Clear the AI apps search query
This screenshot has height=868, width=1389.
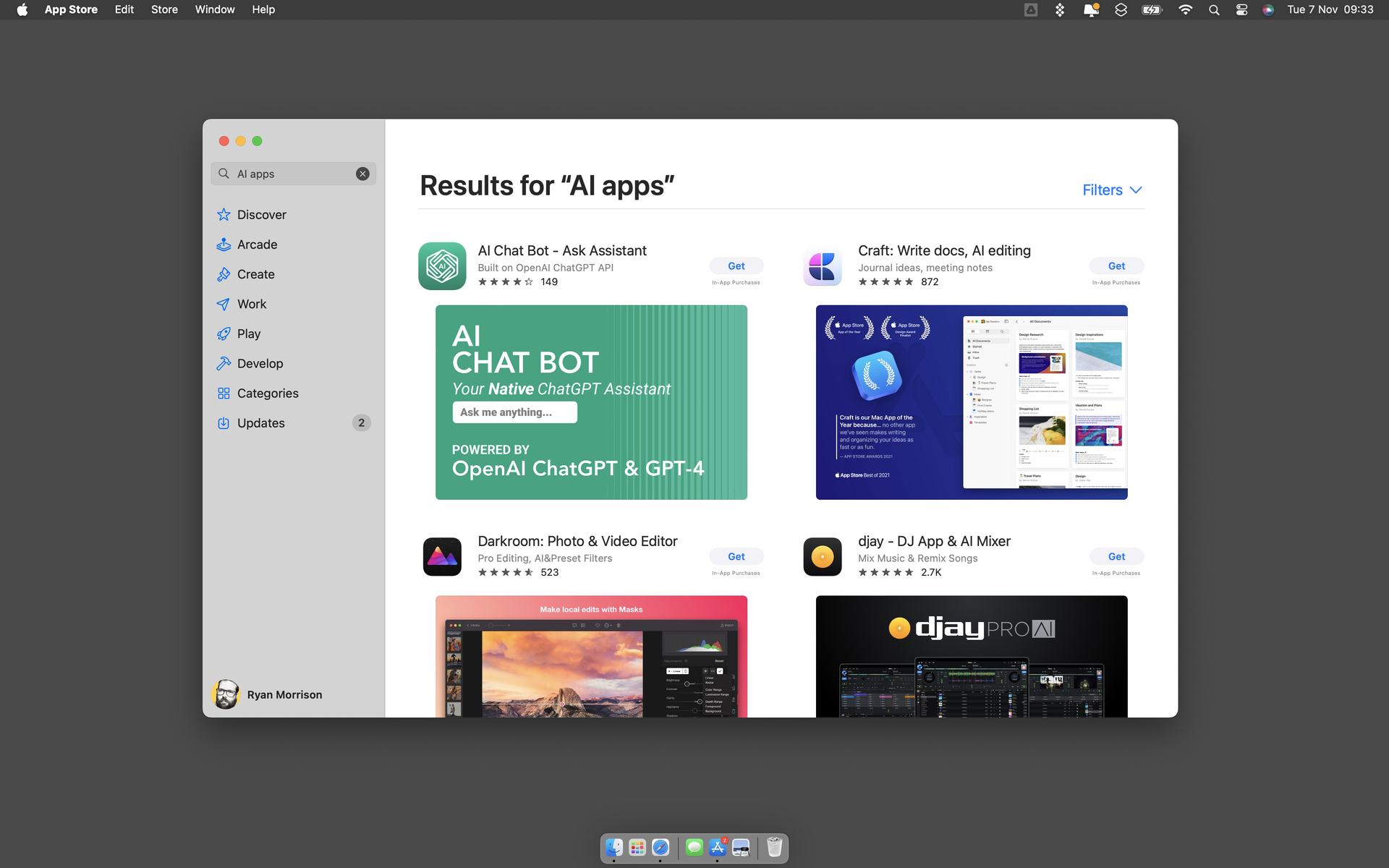pos(362,174)
